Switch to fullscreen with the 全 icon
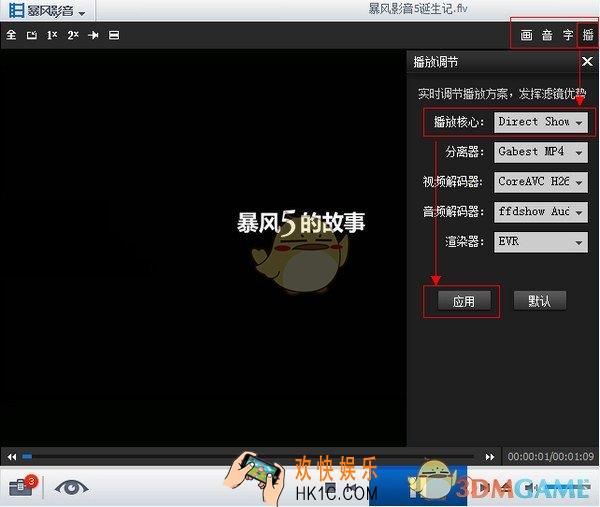The width and height of the screenshot is (600, 507). [11, 35]
